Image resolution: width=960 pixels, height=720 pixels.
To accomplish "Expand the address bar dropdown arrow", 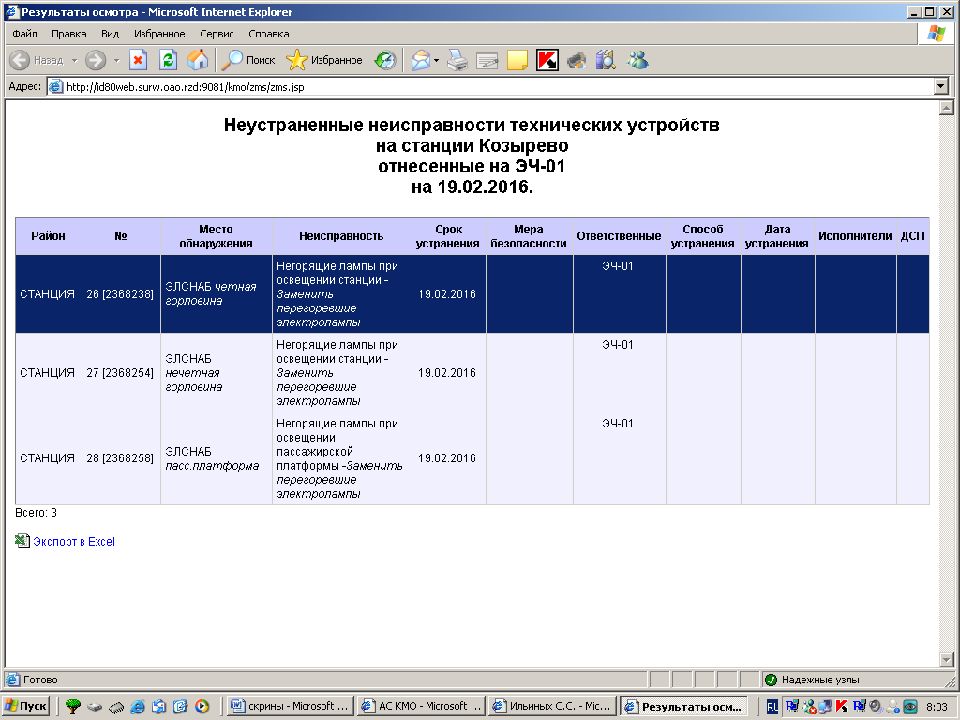I will [942, 87].
